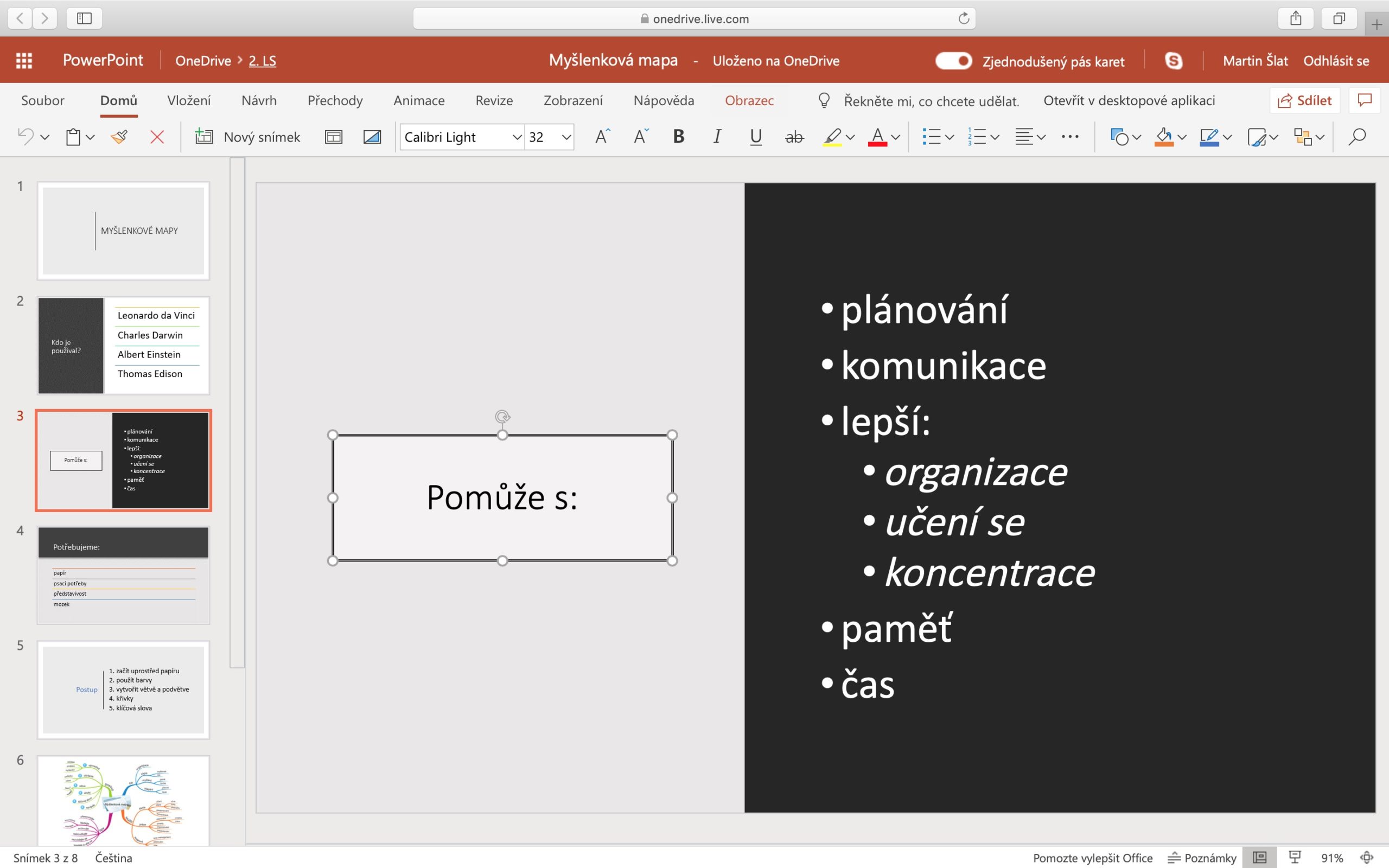Click the comments icon in top right
This screenshot has width=1389, height=868.
pyautogui.click(x=1365, y=100)
